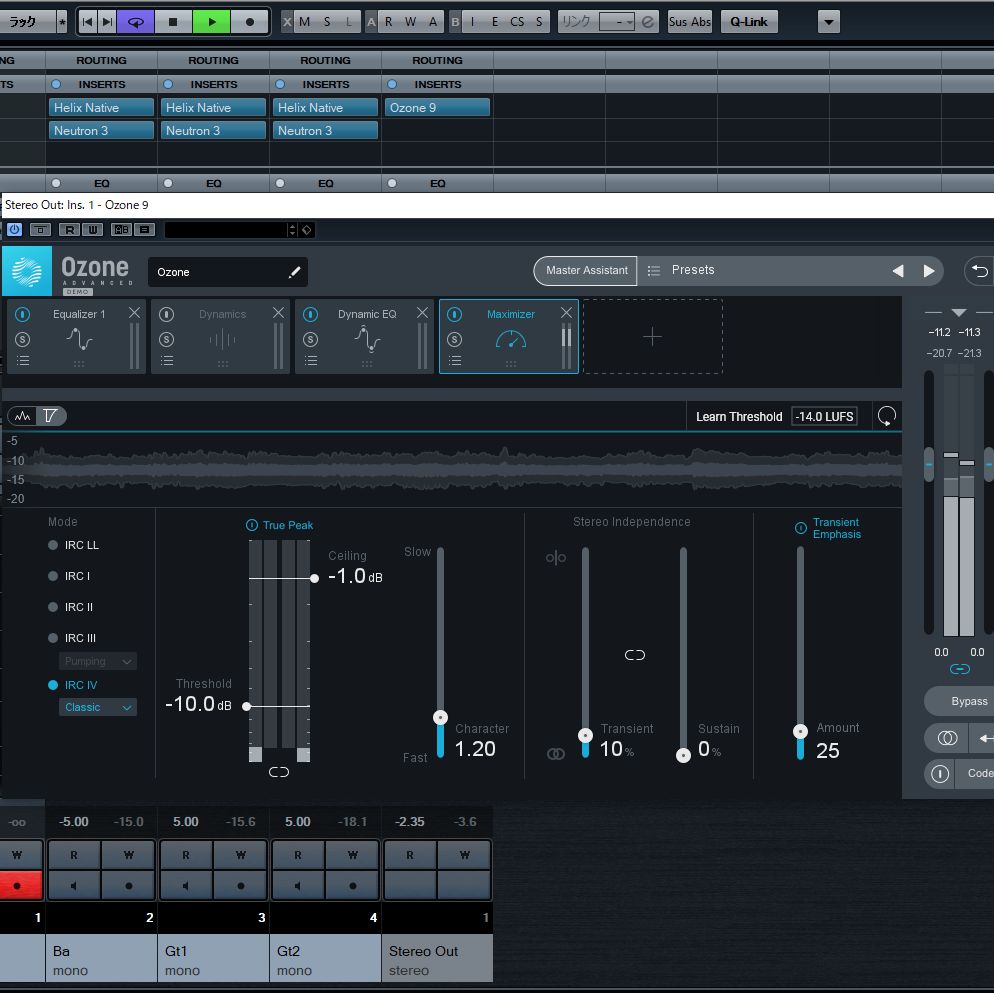The height and width of the screenshot is (993, 994).
Task: Open the Maximizer module preset list
Action: point(455,361)
